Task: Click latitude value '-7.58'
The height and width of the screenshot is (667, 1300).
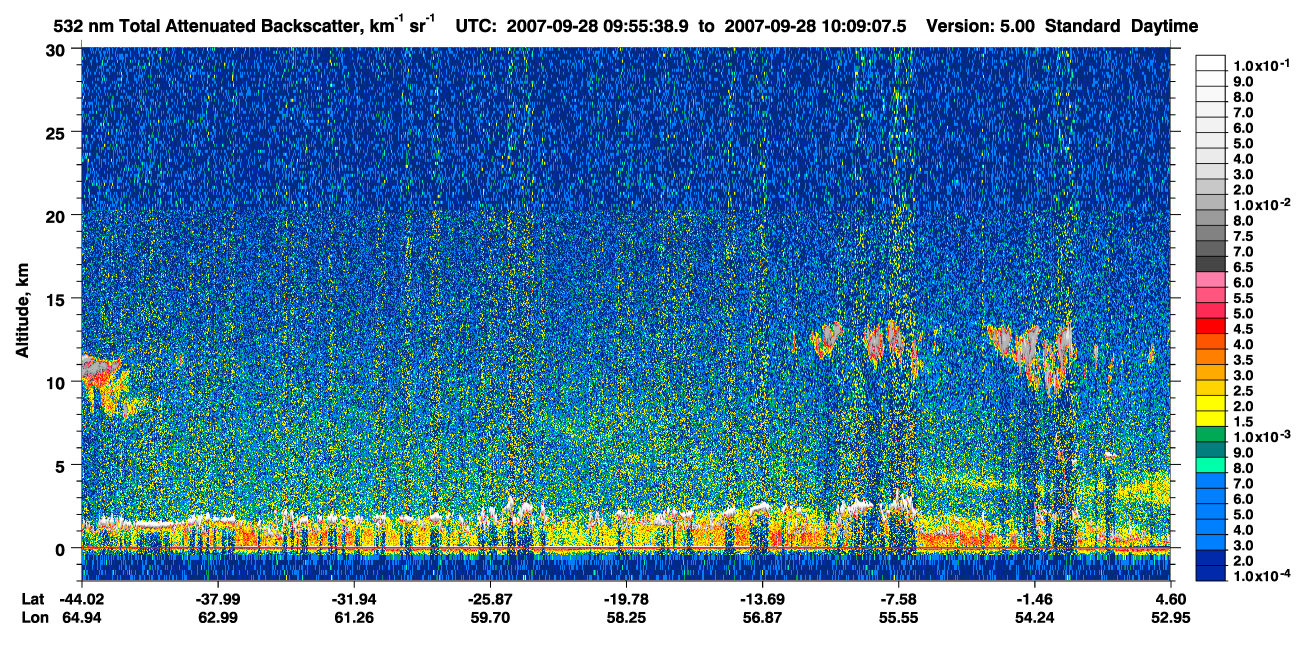Action: coord(899,599)
